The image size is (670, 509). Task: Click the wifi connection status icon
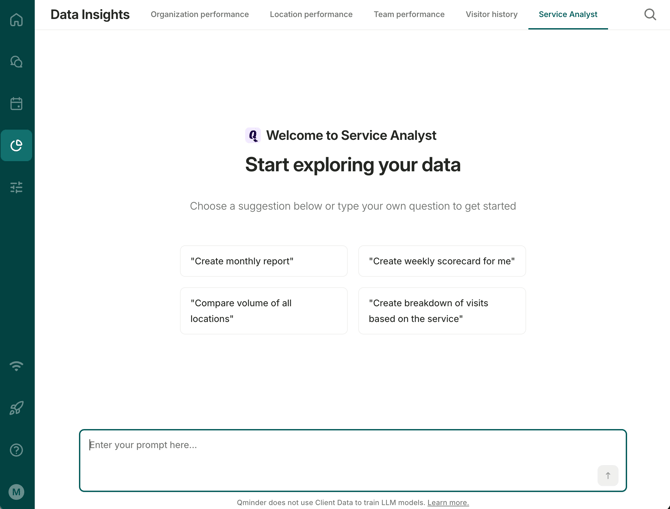tap(17, 366)
